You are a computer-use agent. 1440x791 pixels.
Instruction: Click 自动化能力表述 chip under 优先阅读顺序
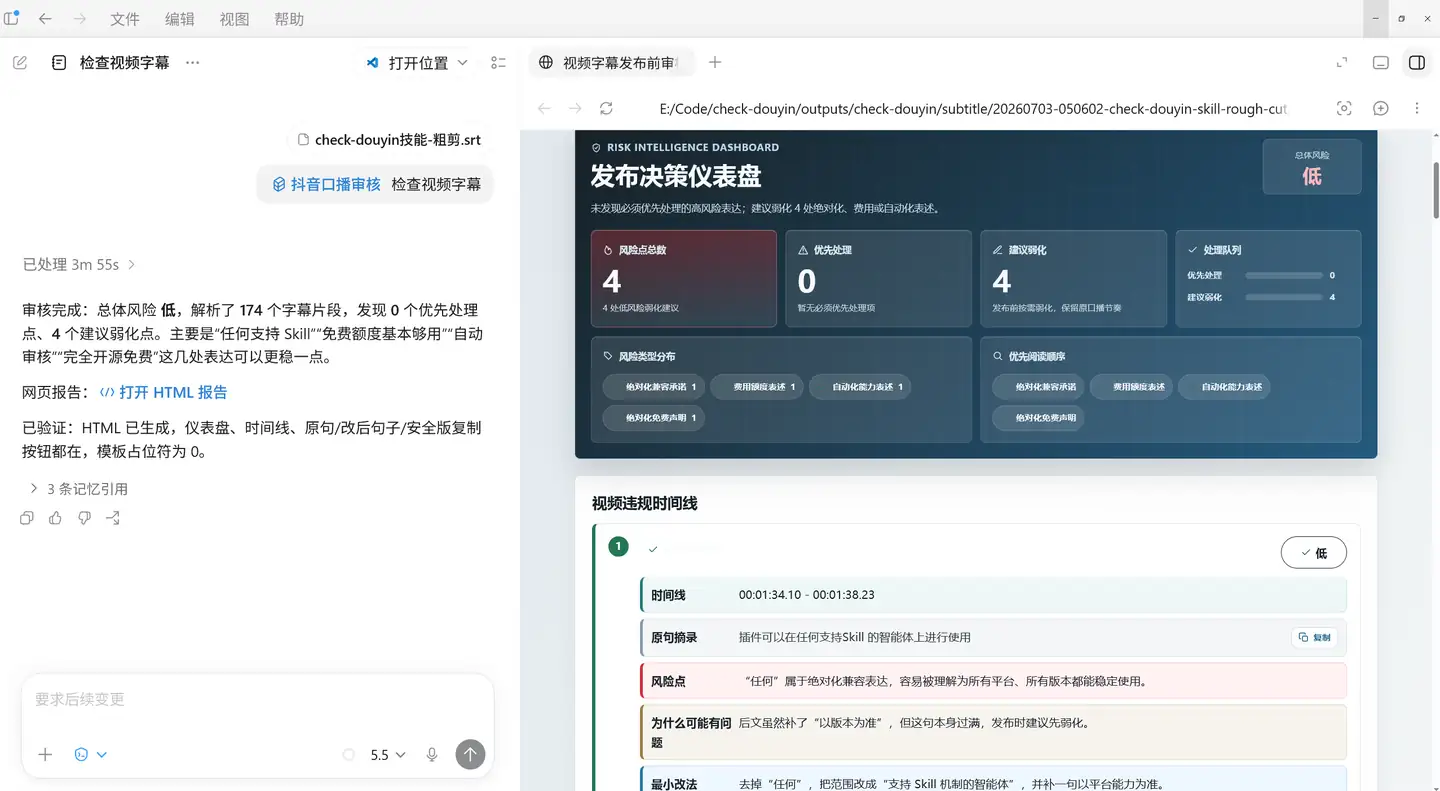point(1224,387)
